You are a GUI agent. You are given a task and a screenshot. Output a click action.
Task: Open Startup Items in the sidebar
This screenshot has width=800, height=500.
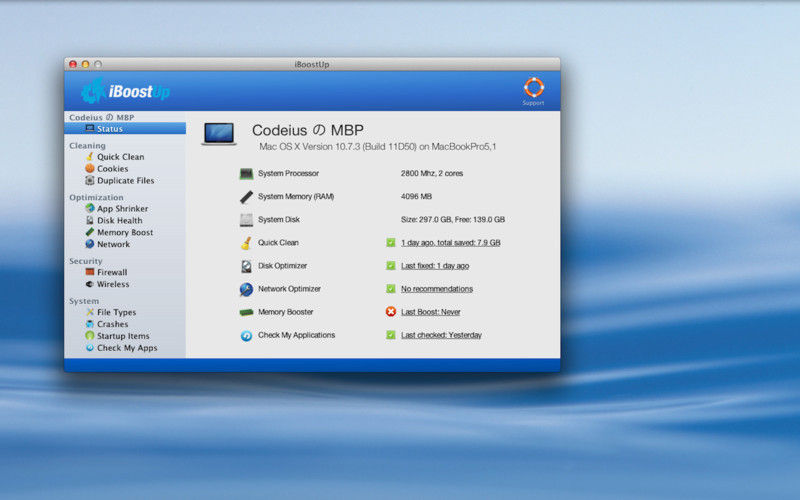pyautogui.click(x=123, y=336)
